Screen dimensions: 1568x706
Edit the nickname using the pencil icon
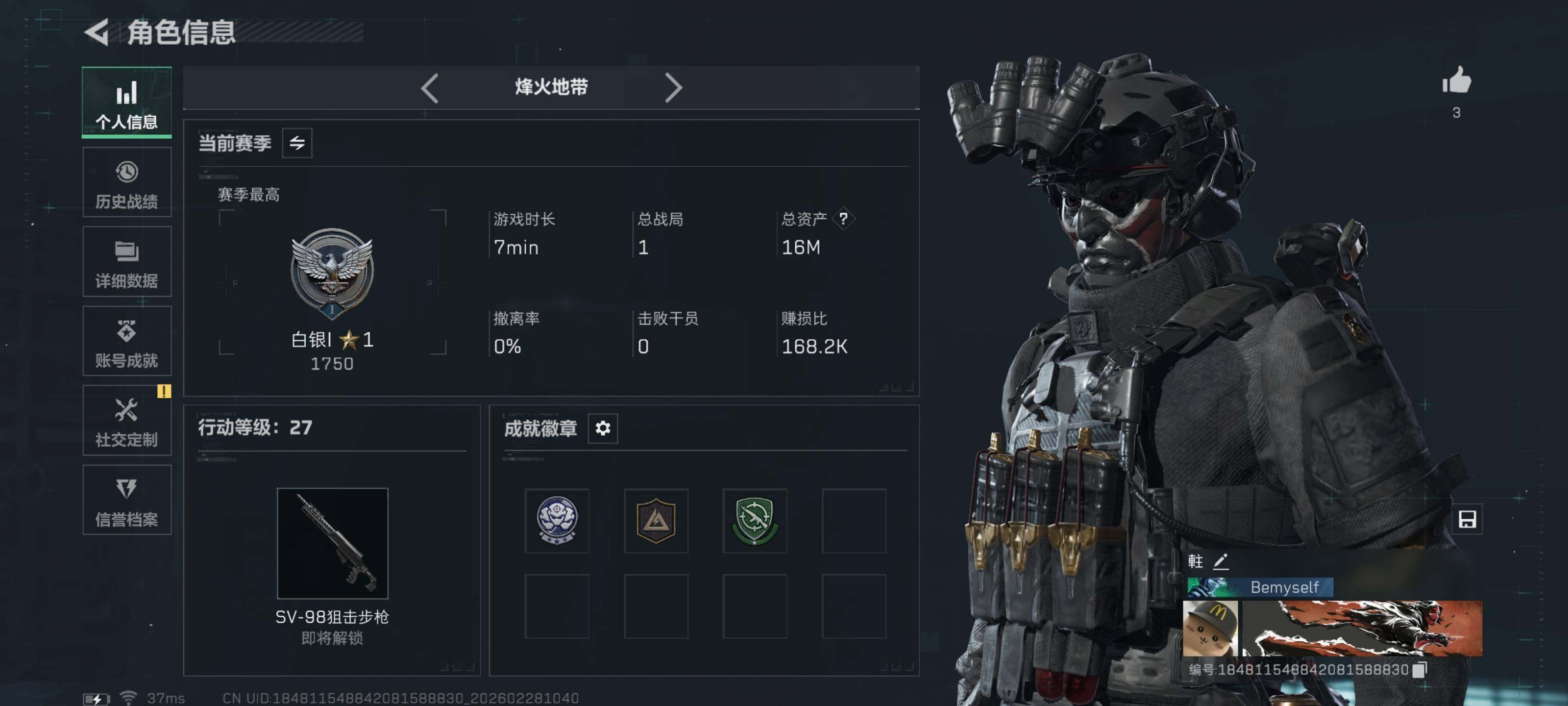(x=1221, y=561)
